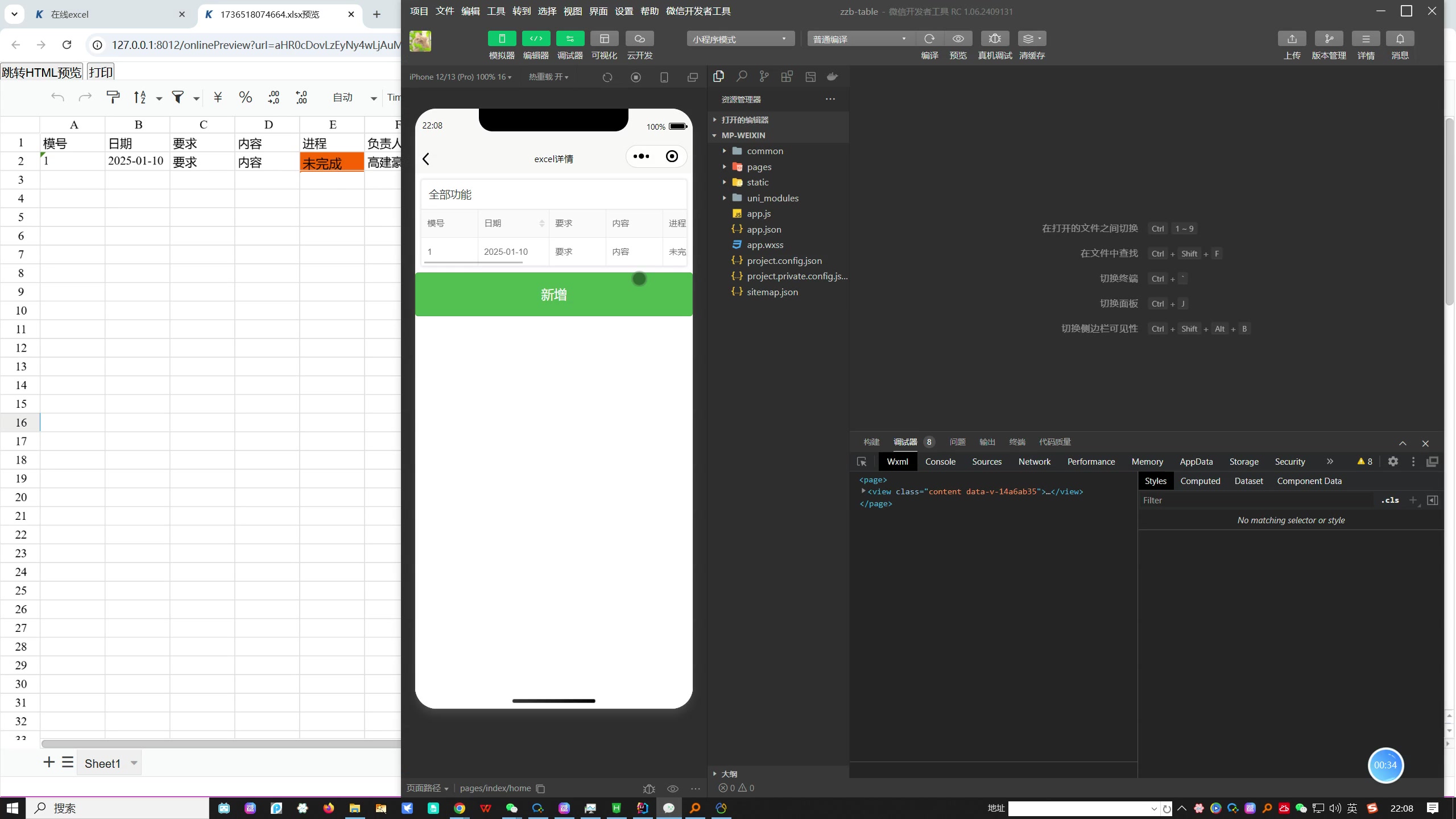1456x819 pixels.
Task: Open version management icon
Action: coord(1329,38)
